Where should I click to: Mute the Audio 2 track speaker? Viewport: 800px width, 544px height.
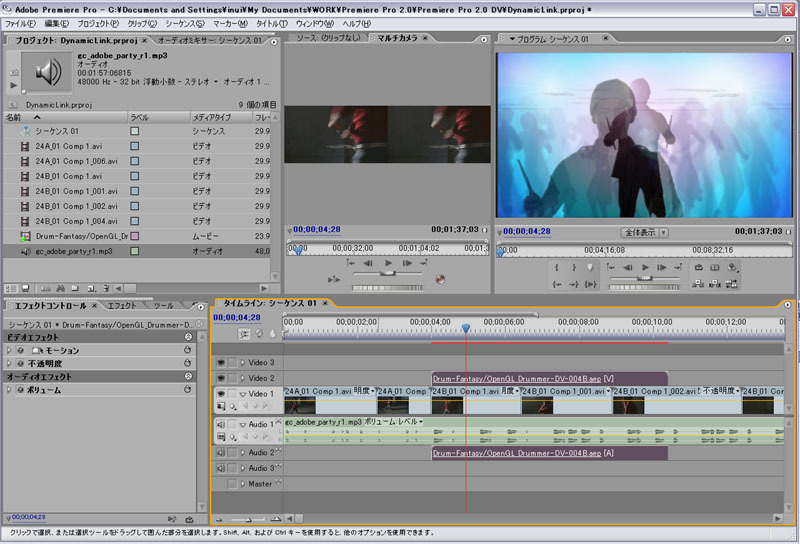(x=221, y=452)
